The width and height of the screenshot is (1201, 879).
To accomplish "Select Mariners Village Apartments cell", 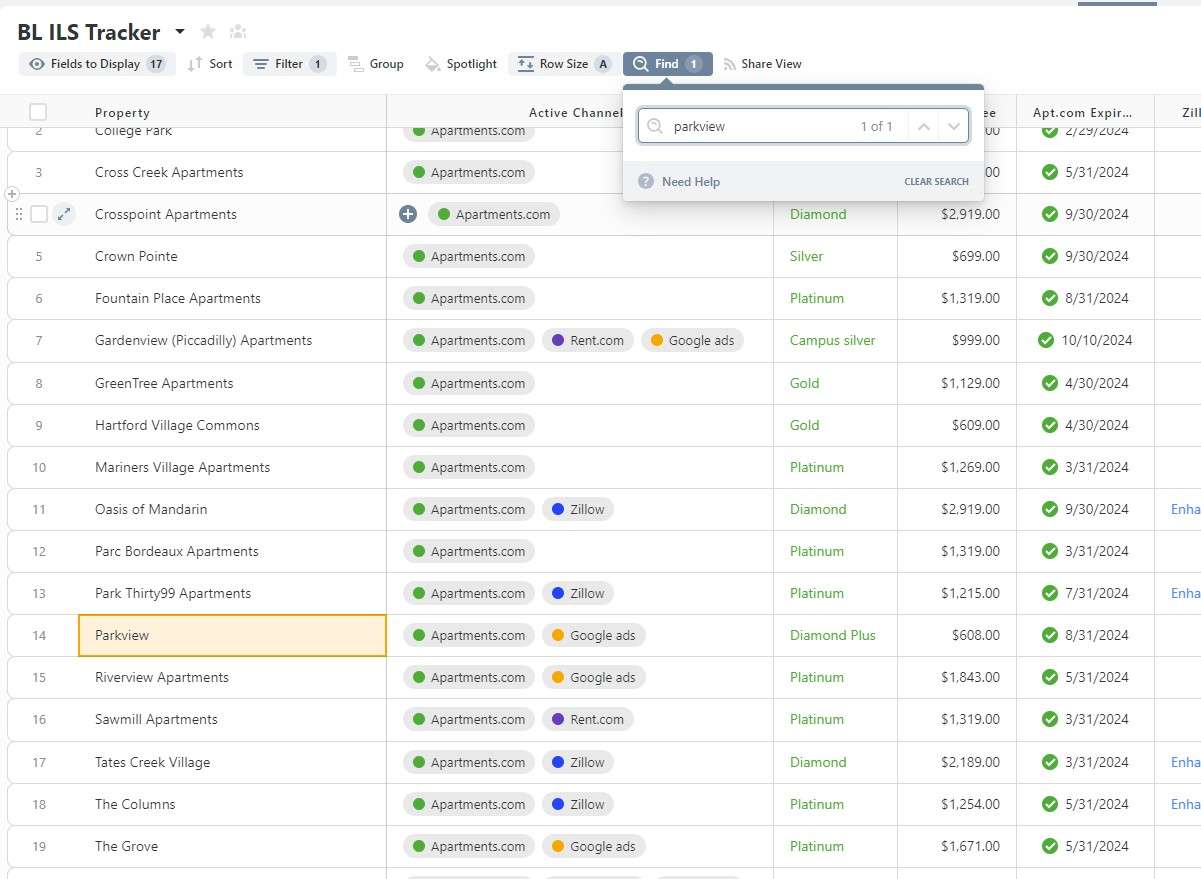I will (232, 467).
